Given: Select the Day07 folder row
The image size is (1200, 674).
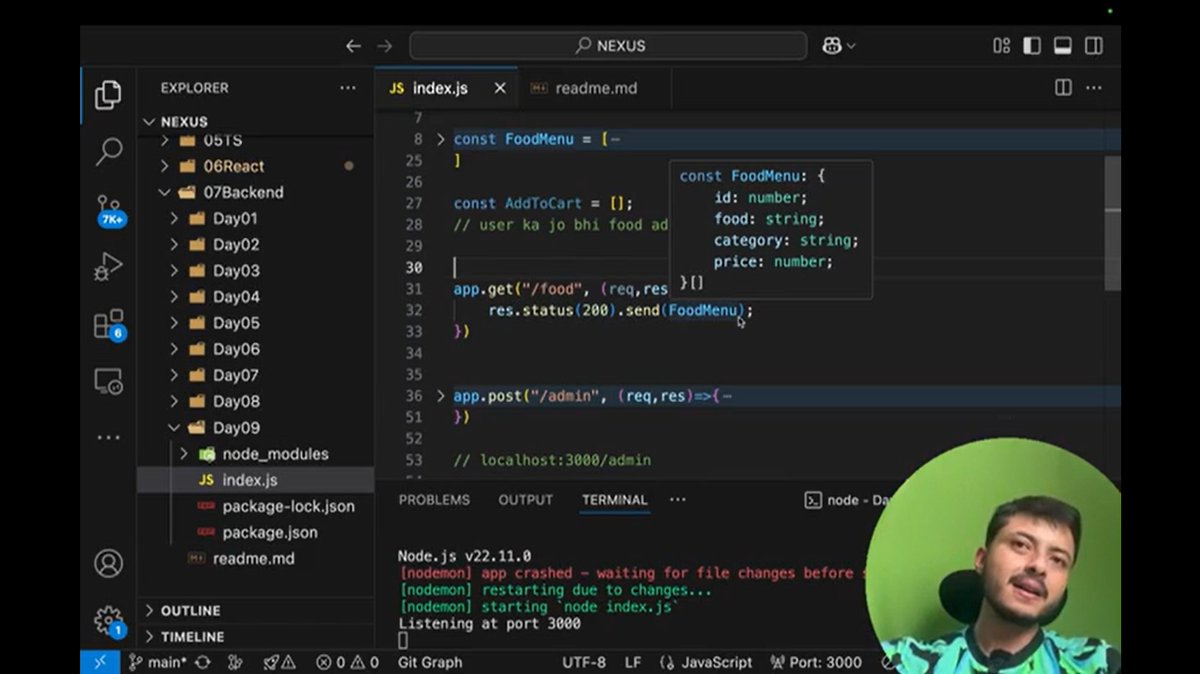Looking at the screenshot, I should click(255, 375).
